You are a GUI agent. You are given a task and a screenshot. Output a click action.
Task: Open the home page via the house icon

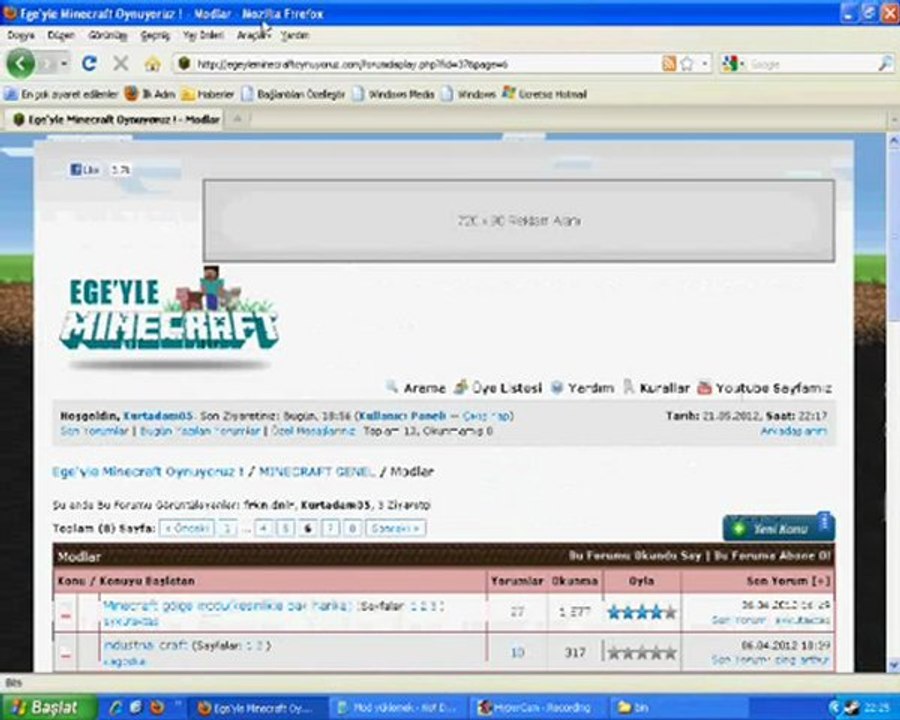coord(153,64)
